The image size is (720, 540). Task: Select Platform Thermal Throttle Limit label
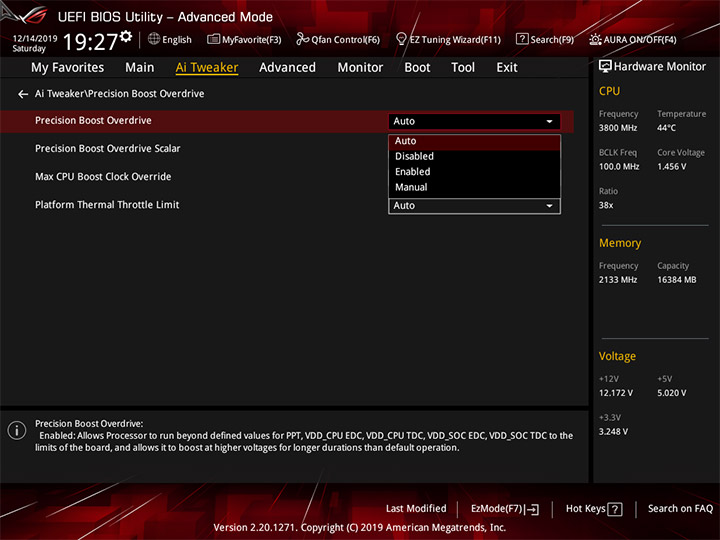click(107, 205)
